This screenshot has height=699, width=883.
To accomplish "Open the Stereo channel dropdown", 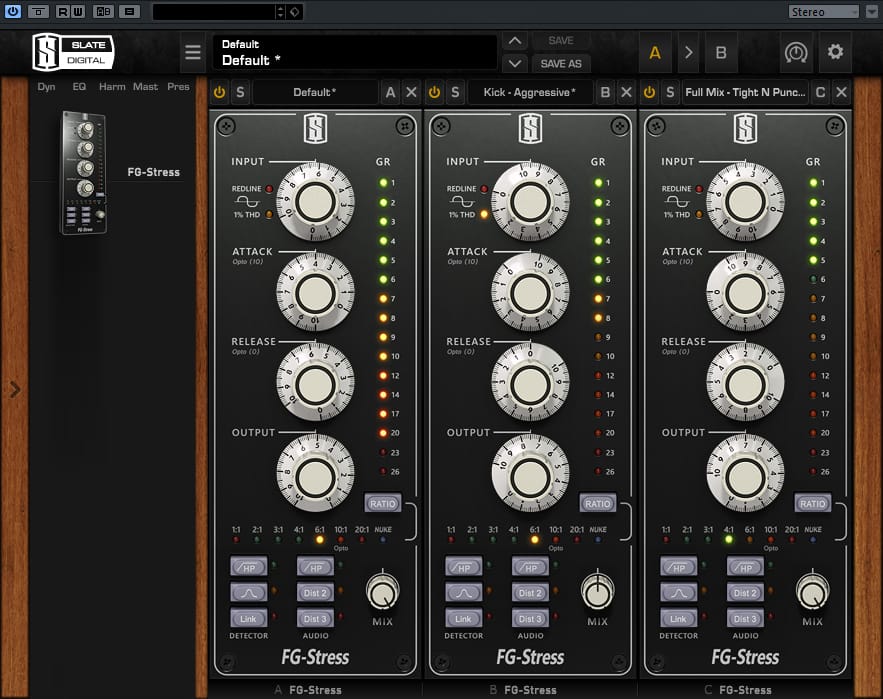I will pos(823,12).
